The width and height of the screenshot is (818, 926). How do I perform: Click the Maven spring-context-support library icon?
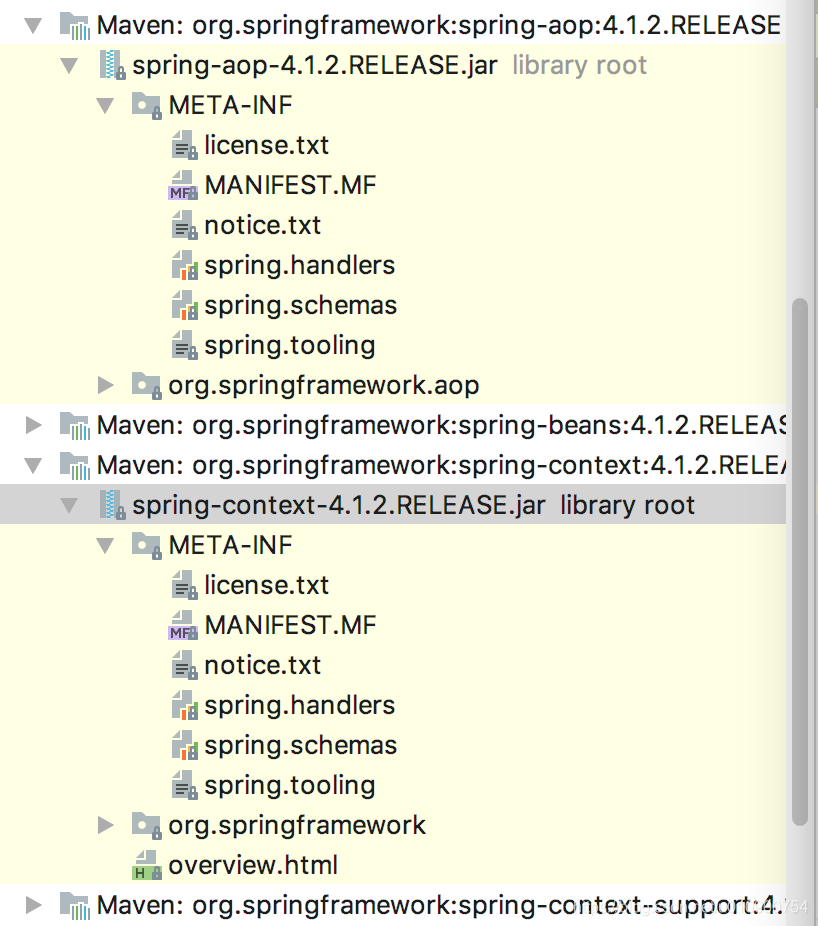pyautogui.click(x=74, y=905)
